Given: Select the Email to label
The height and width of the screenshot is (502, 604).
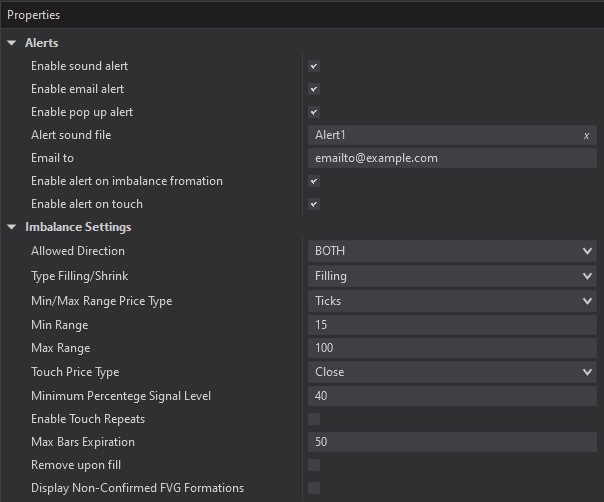Looking at the screenshot, I should click(x=52, y=158).
